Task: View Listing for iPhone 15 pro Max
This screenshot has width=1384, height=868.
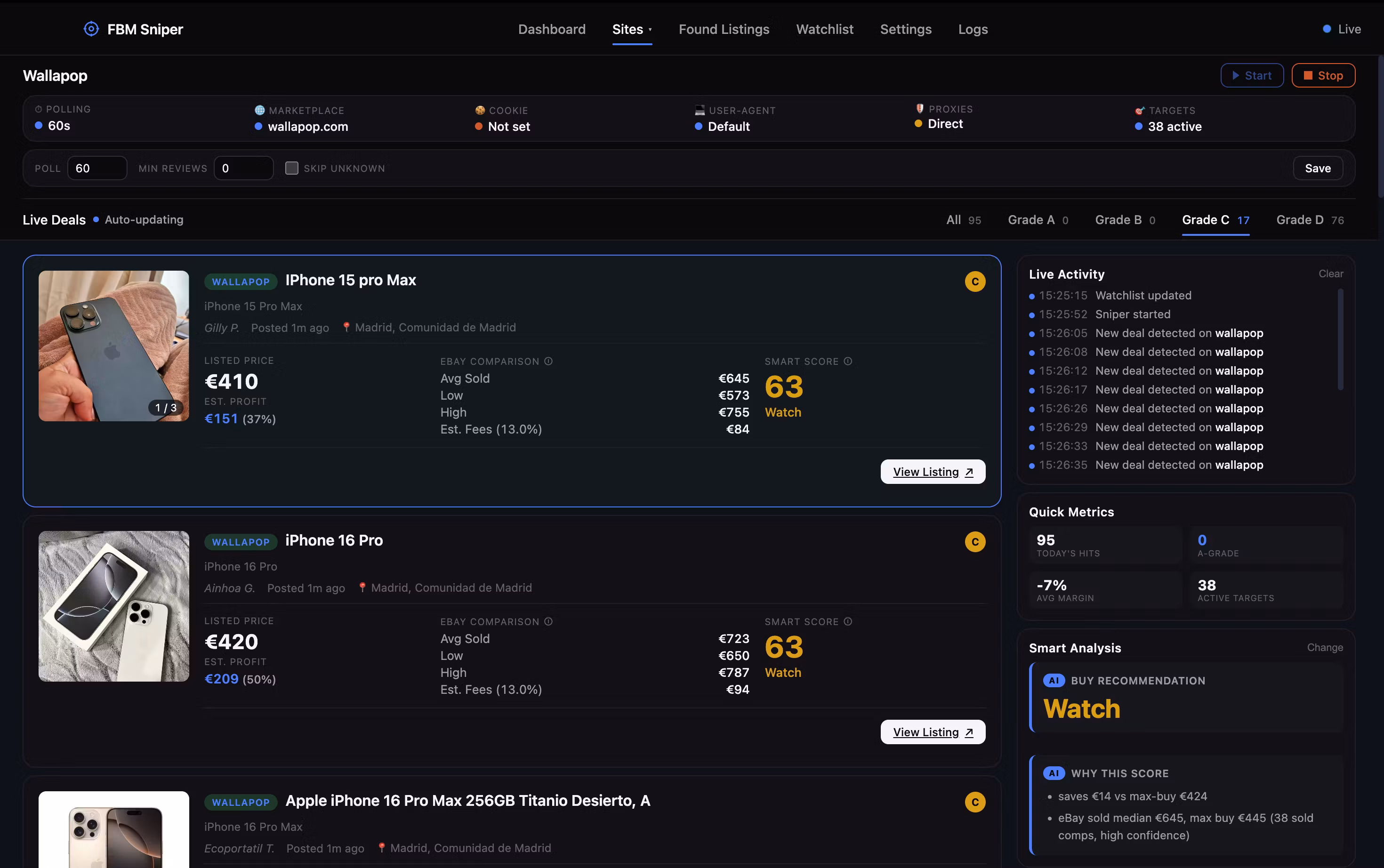Action: (933, 472)
